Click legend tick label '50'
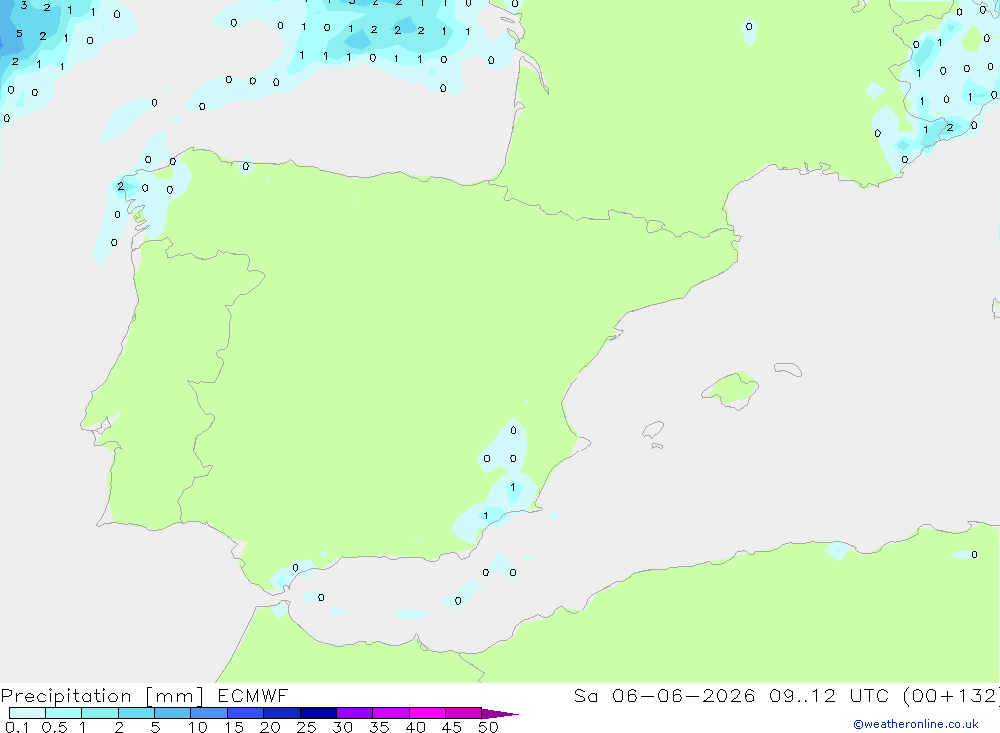The image size is (1000, 733). (x=489, y=727)
